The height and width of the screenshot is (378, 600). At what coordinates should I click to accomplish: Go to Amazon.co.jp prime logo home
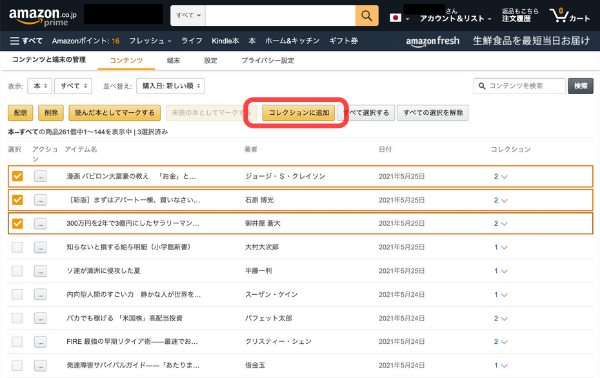click(42, 17)
